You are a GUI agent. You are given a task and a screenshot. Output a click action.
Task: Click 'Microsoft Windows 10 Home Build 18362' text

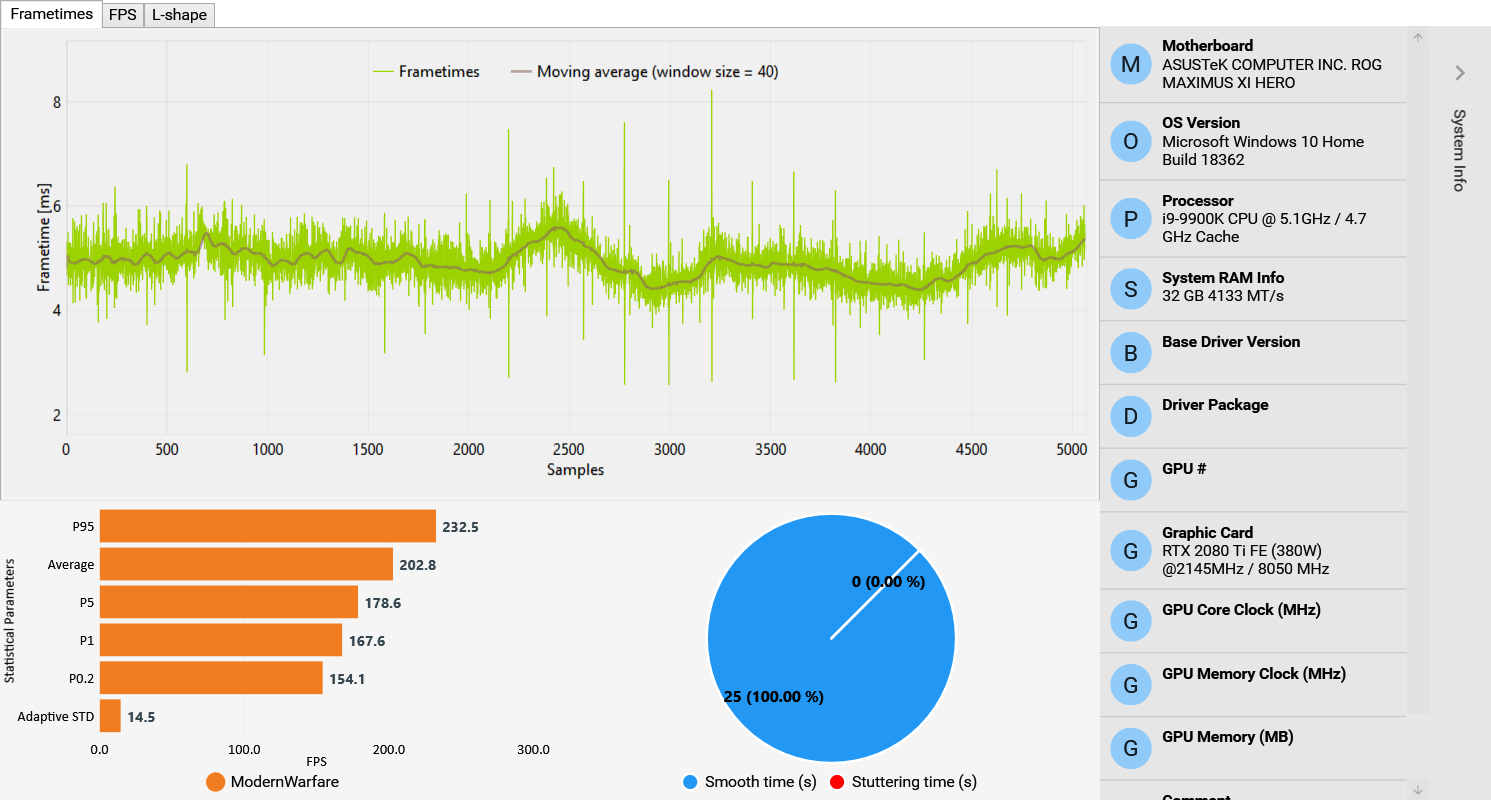pyautogui.click(x=1263, y=151)
